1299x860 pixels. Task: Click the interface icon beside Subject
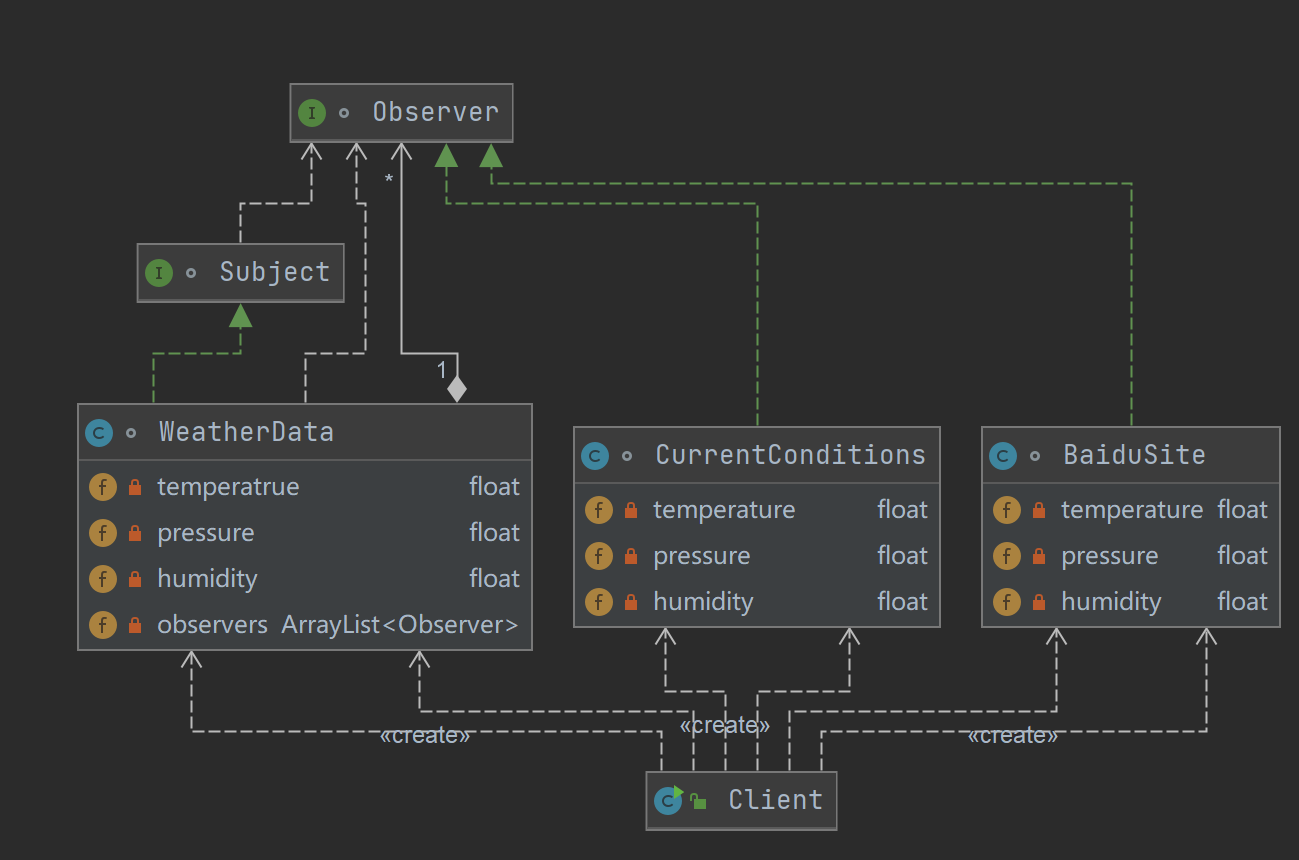[x=159, y=273]
